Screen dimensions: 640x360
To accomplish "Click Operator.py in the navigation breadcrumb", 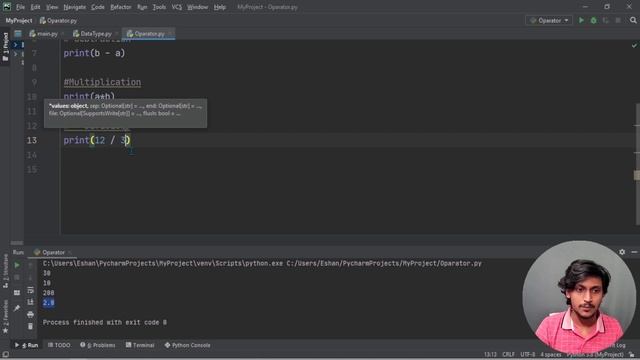I will (58, 20).
